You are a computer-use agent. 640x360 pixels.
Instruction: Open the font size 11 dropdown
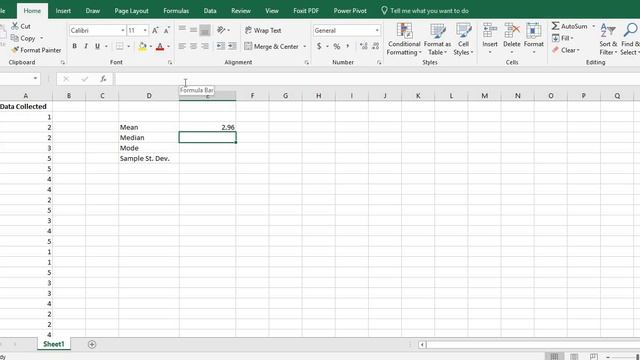pyautogui.click(x=145, y=31)
